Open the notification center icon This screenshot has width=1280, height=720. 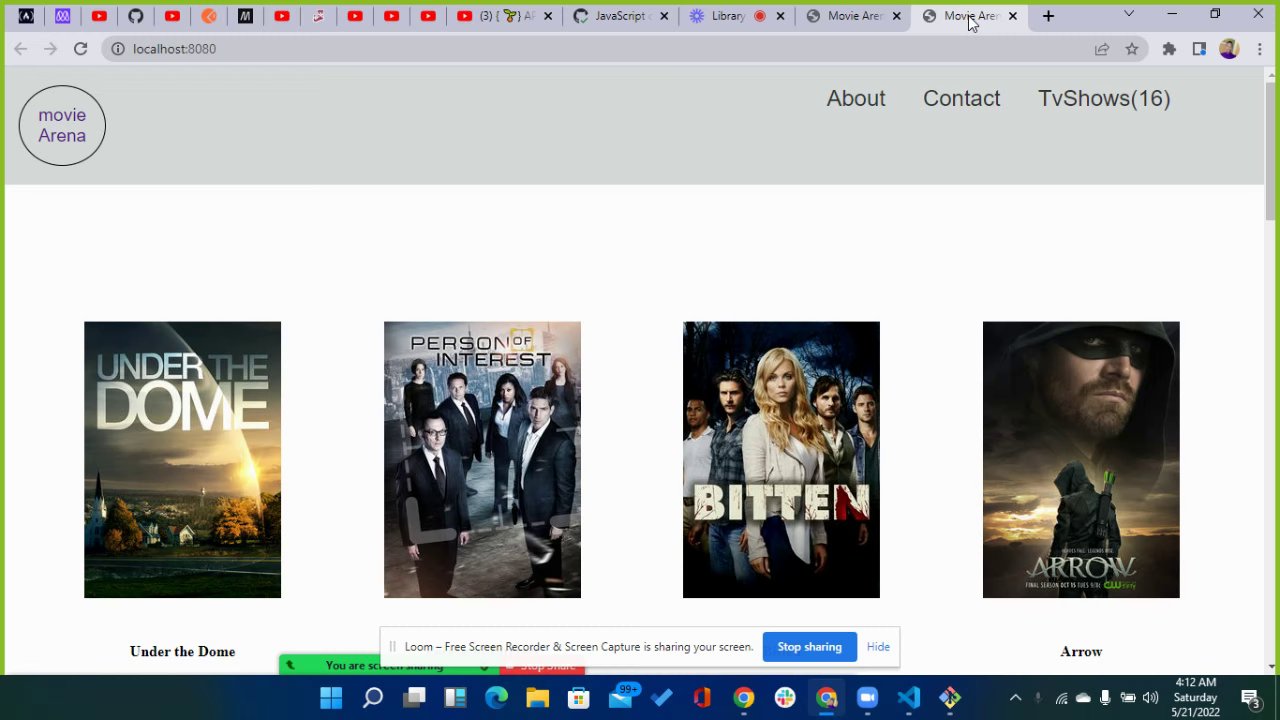1251,698
